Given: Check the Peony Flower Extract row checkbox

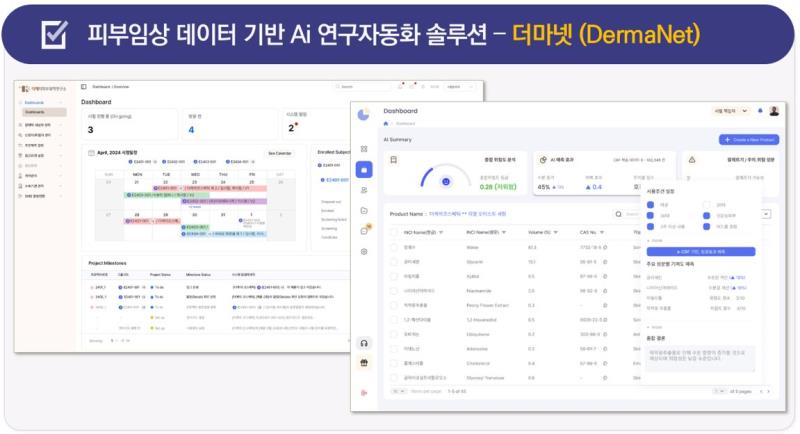Looking at the screenshot, I should click(393, 305).
